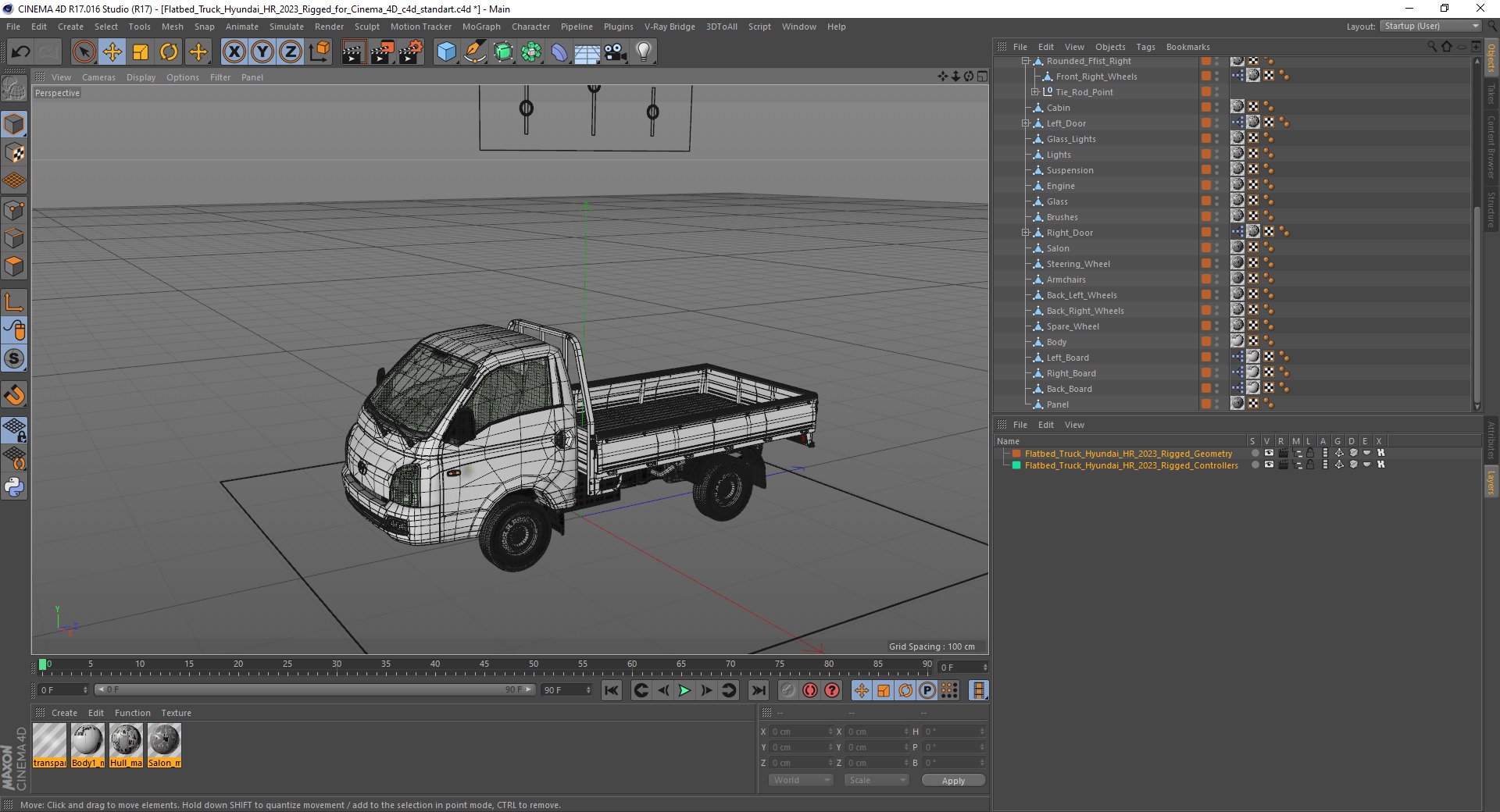Enable the Axis mode icon
The width and height of the screenshot is (1500, 812).
point(15,303)
